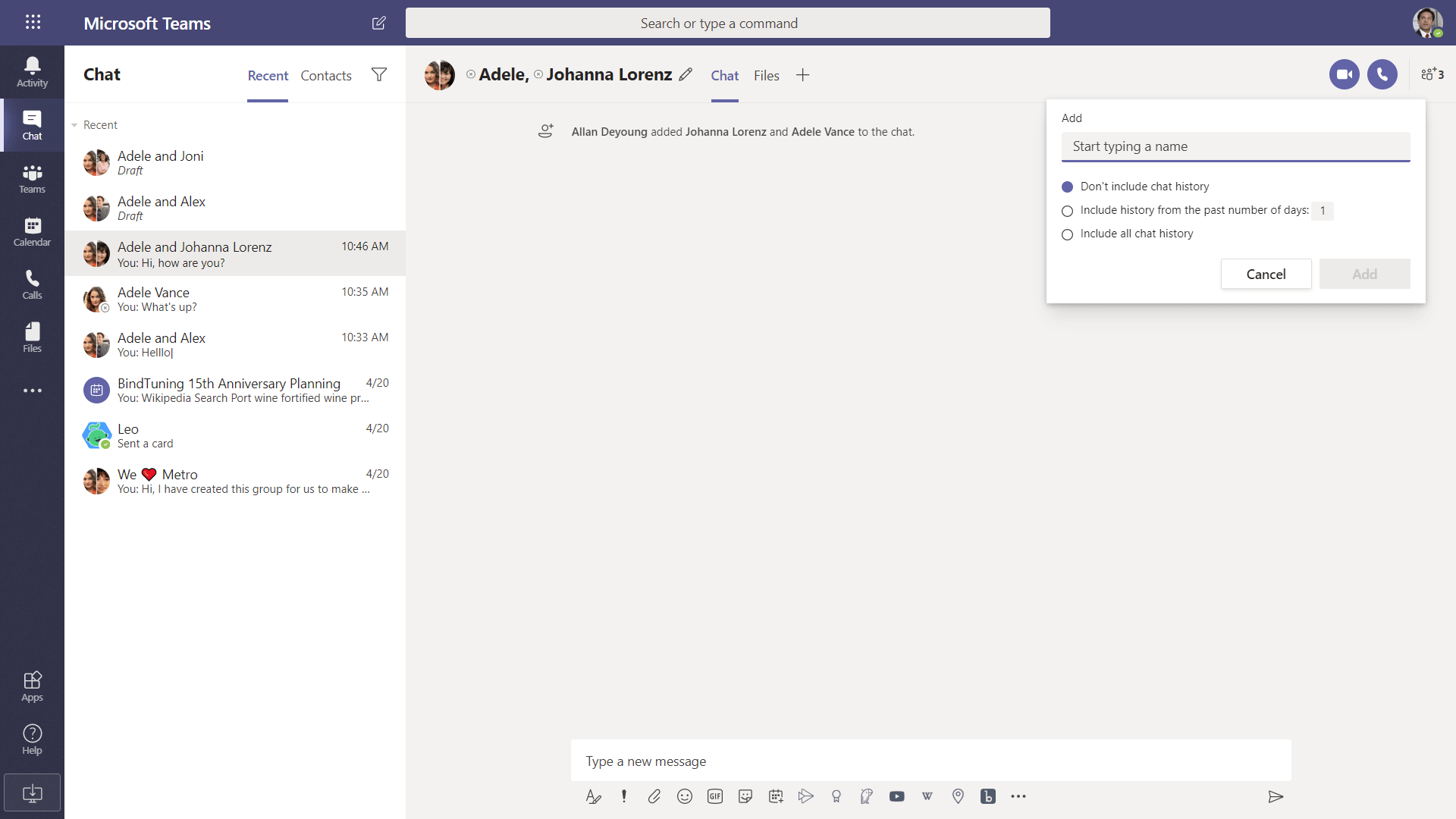Click the group chat avatar in header
This screenshot has height=819, width=1456.
pyautogui.click(x=439, y=74)
